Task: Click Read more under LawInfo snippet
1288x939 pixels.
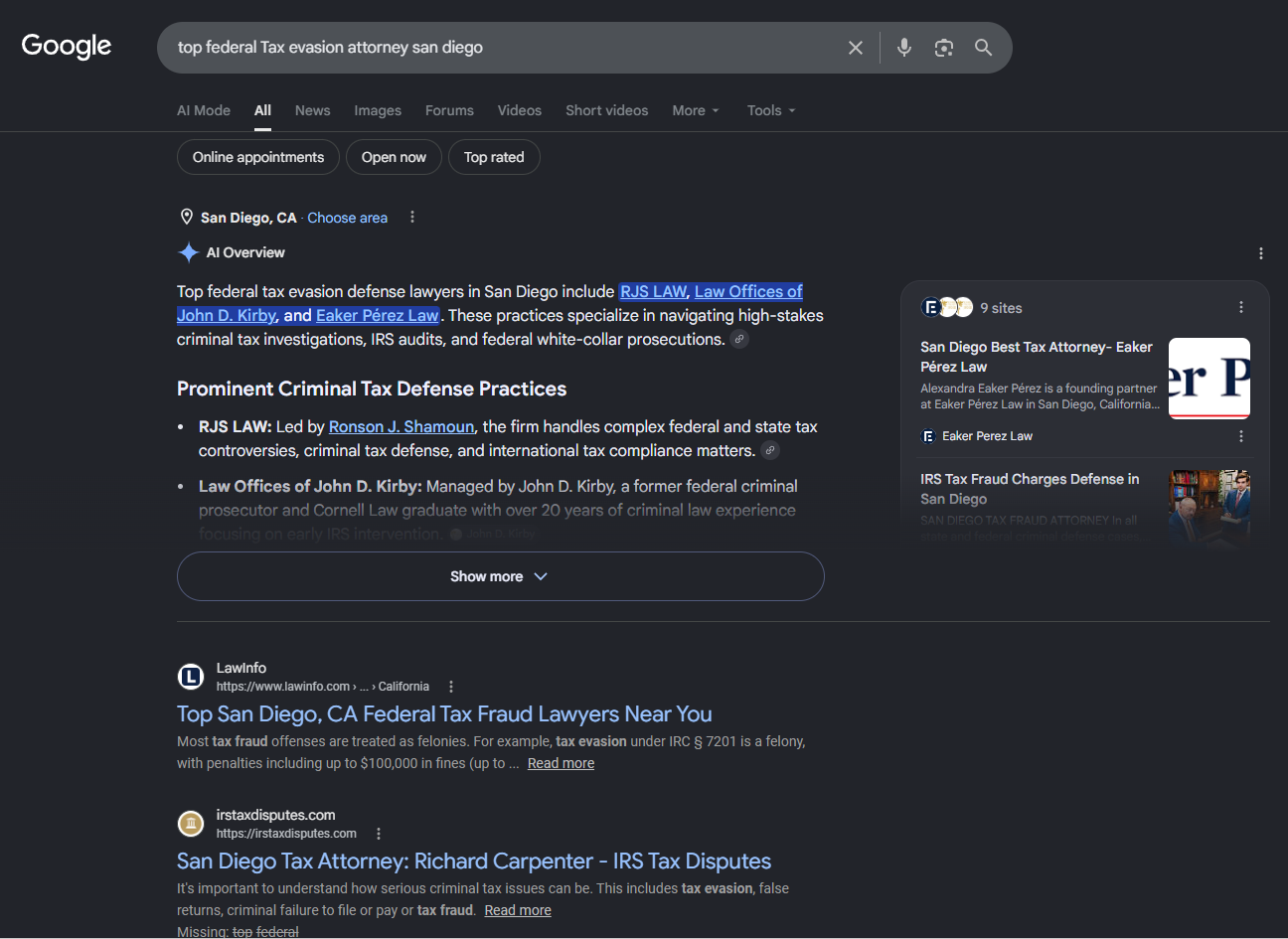Action: click(561, 763)
